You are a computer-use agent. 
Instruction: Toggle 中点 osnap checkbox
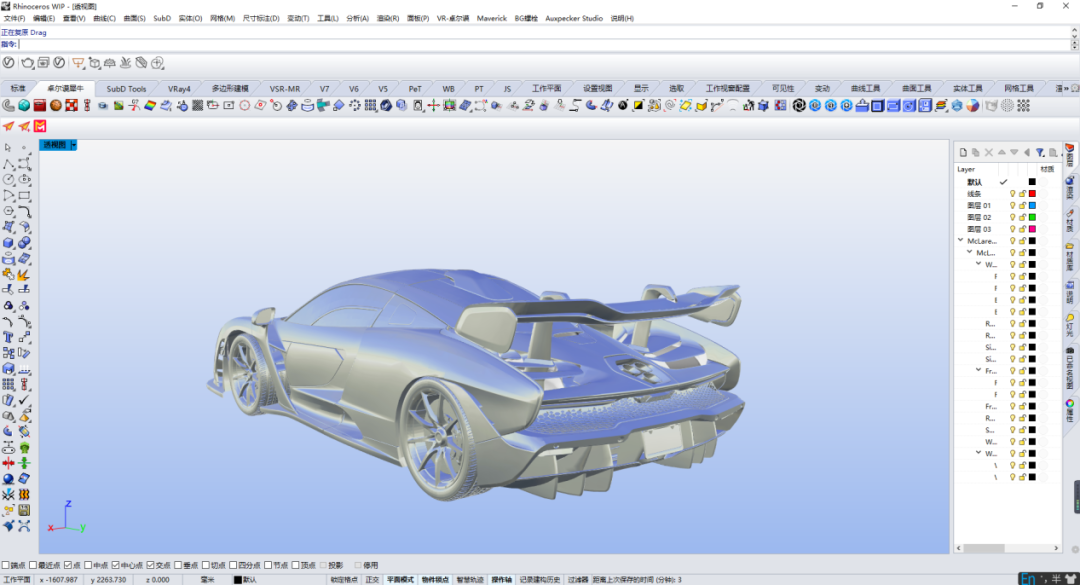tap(87, 565)
